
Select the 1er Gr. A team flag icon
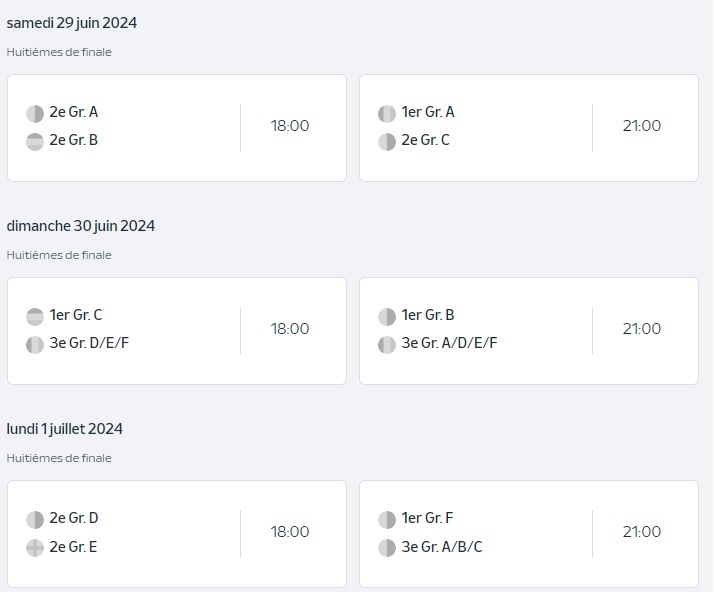(x=387, y=114)
